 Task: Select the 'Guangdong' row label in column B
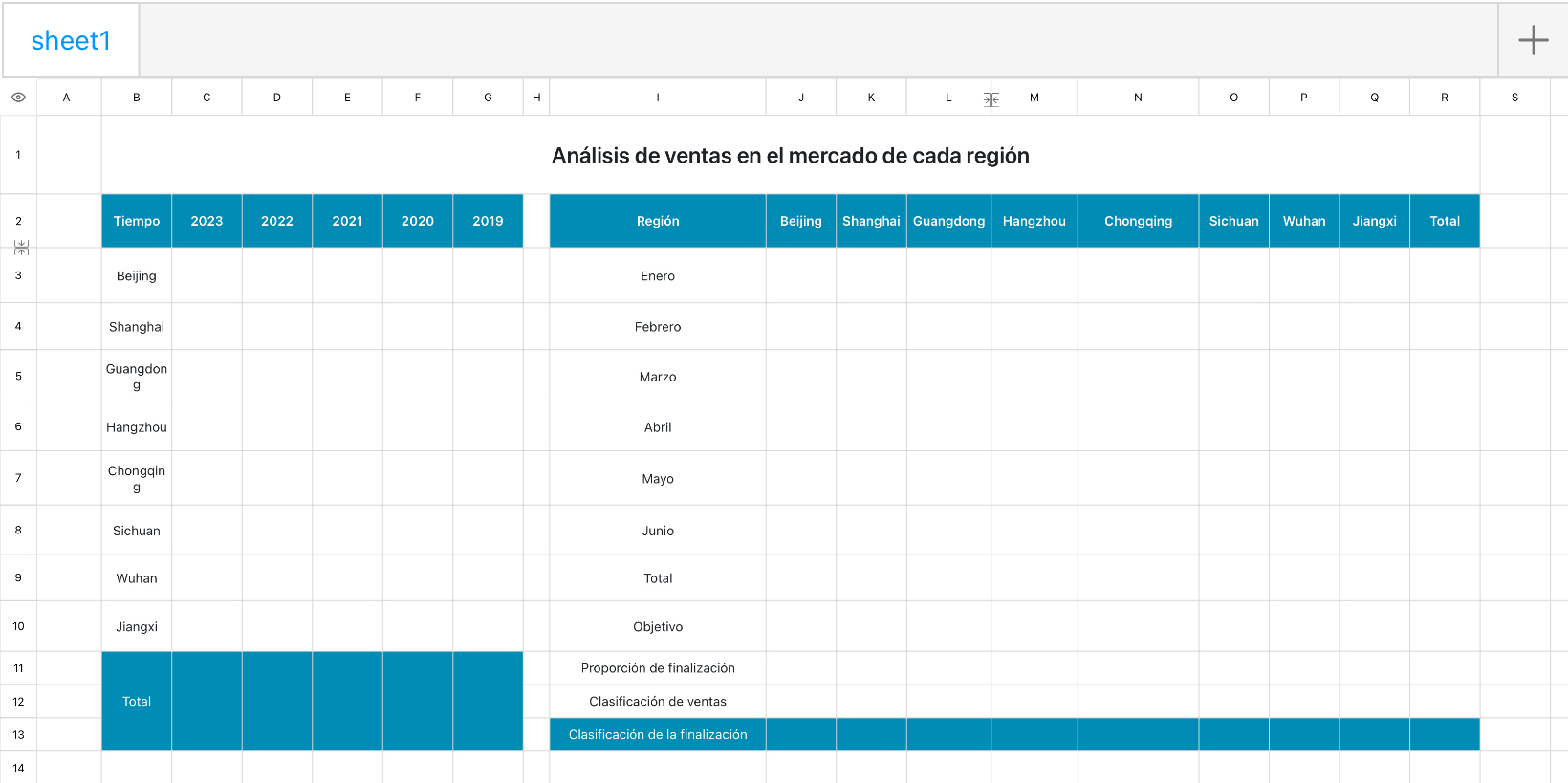coord(137,376)
